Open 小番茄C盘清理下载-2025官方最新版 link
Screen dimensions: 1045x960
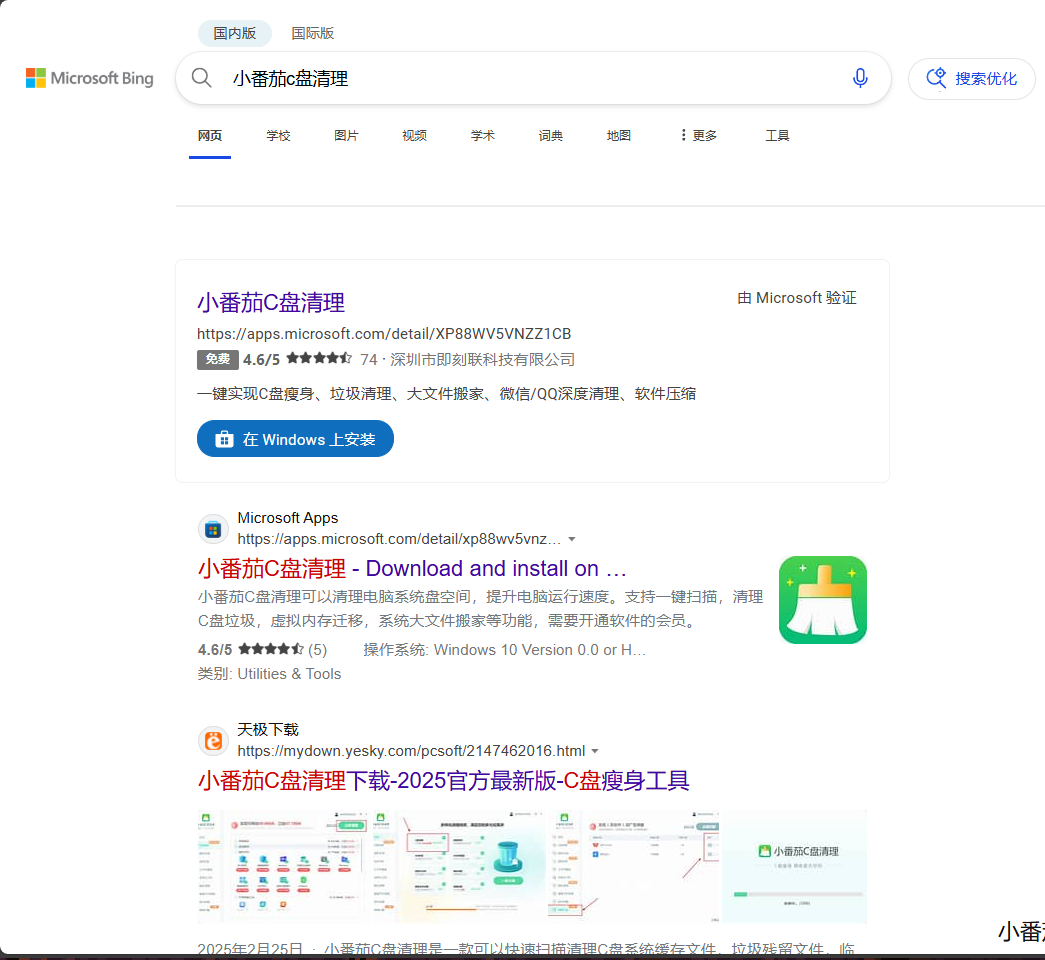[443, 781]
